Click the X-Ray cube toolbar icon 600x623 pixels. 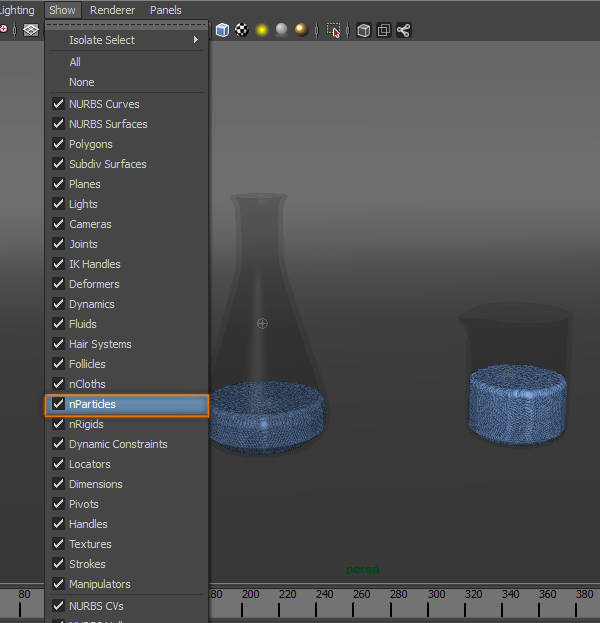pyautogui.click(x=364, y=30)
